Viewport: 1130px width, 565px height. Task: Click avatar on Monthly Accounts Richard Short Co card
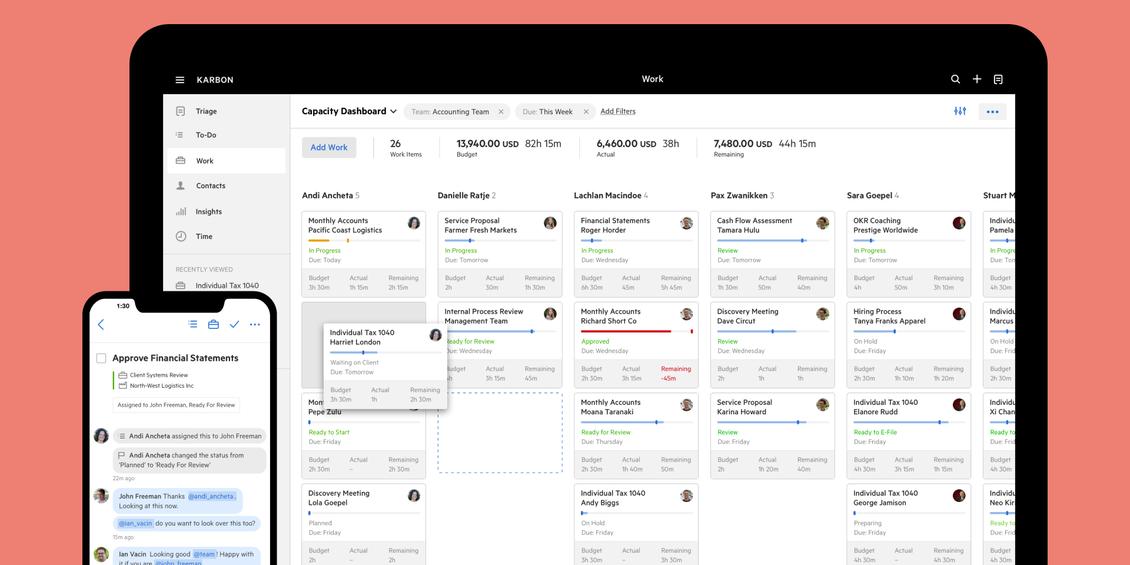point(686,313)
